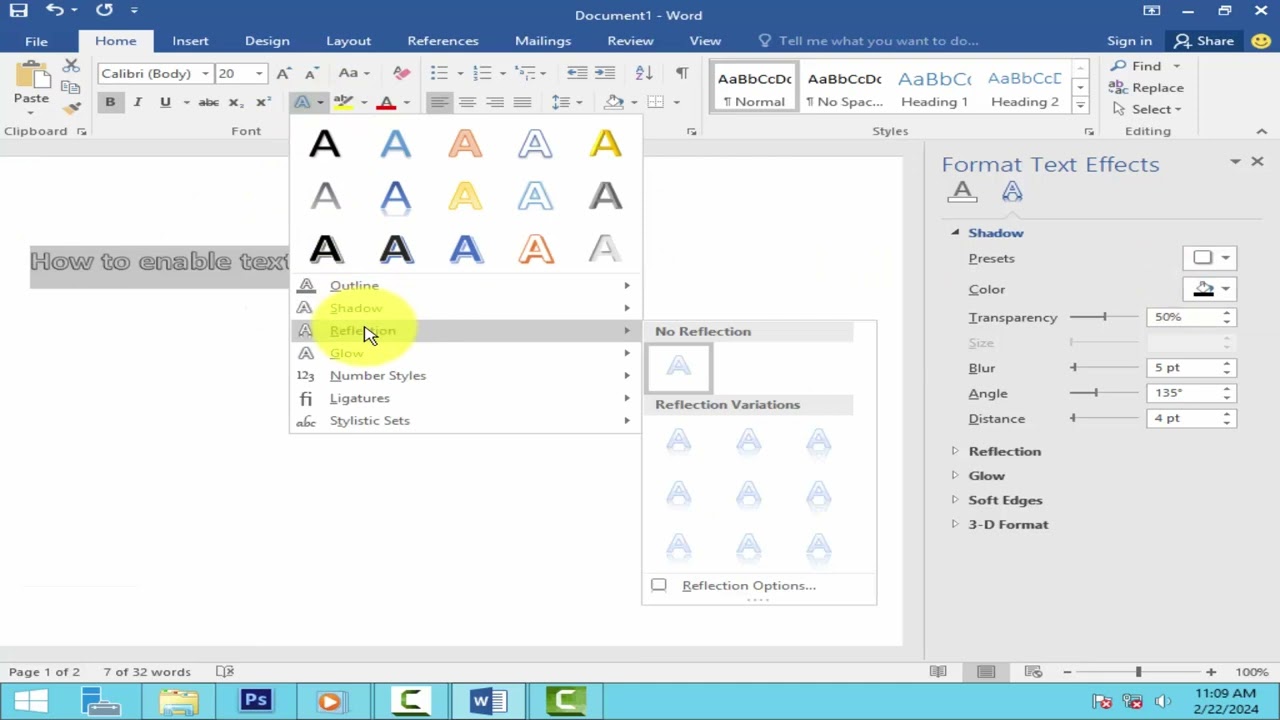Select the Text Effects tab icon in pane
1280x720 pixels.
pos(1012,192)
